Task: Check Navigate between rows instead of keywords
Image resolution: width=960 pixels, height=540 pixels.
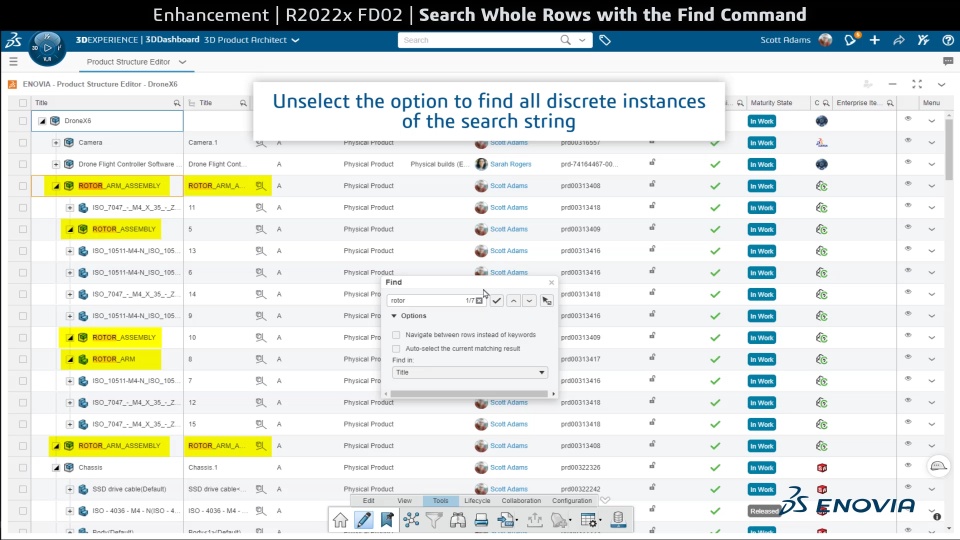Action: [x=396, y=335]
